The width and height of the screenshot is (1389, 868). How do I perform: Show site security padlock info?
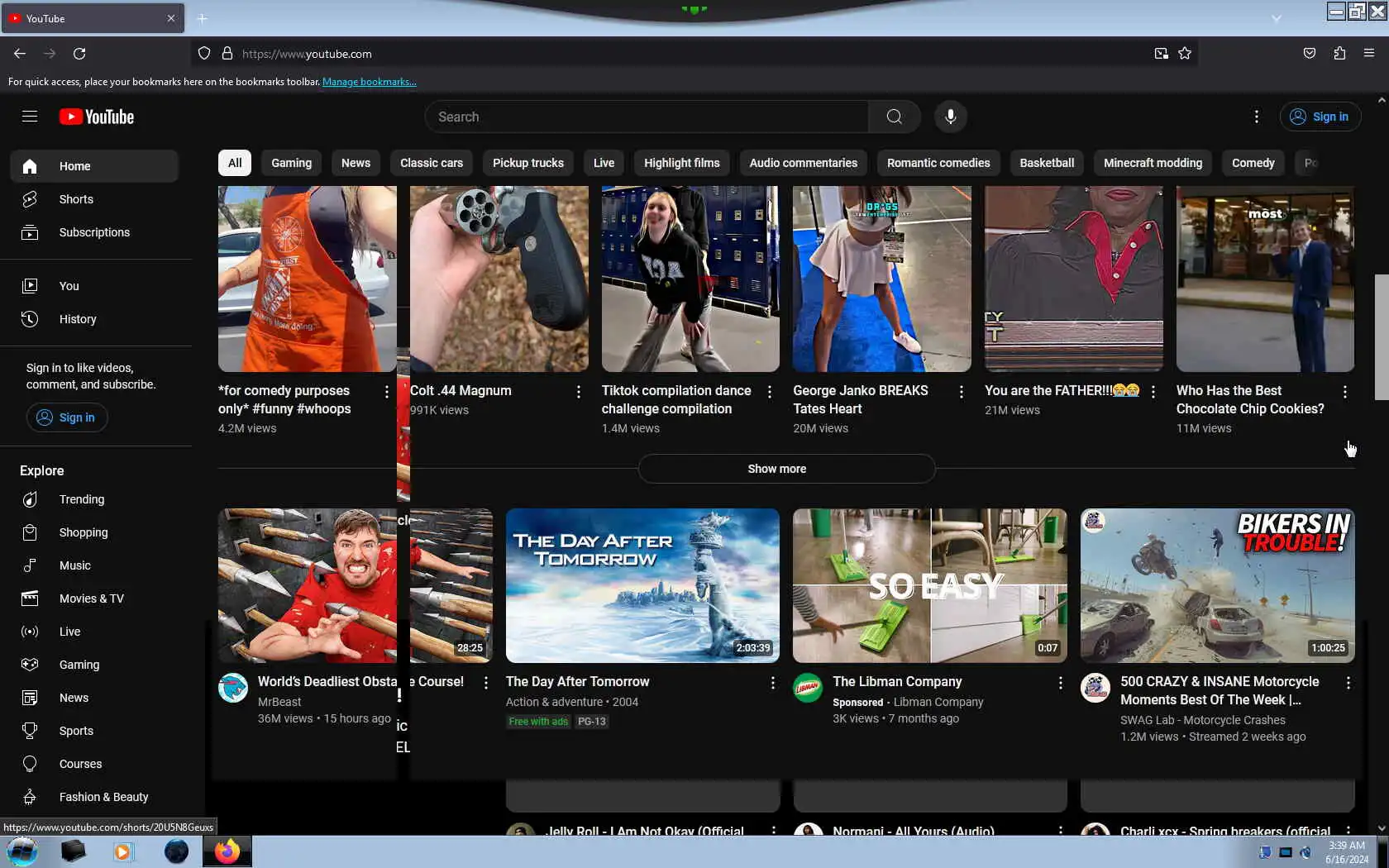[227, 54]
